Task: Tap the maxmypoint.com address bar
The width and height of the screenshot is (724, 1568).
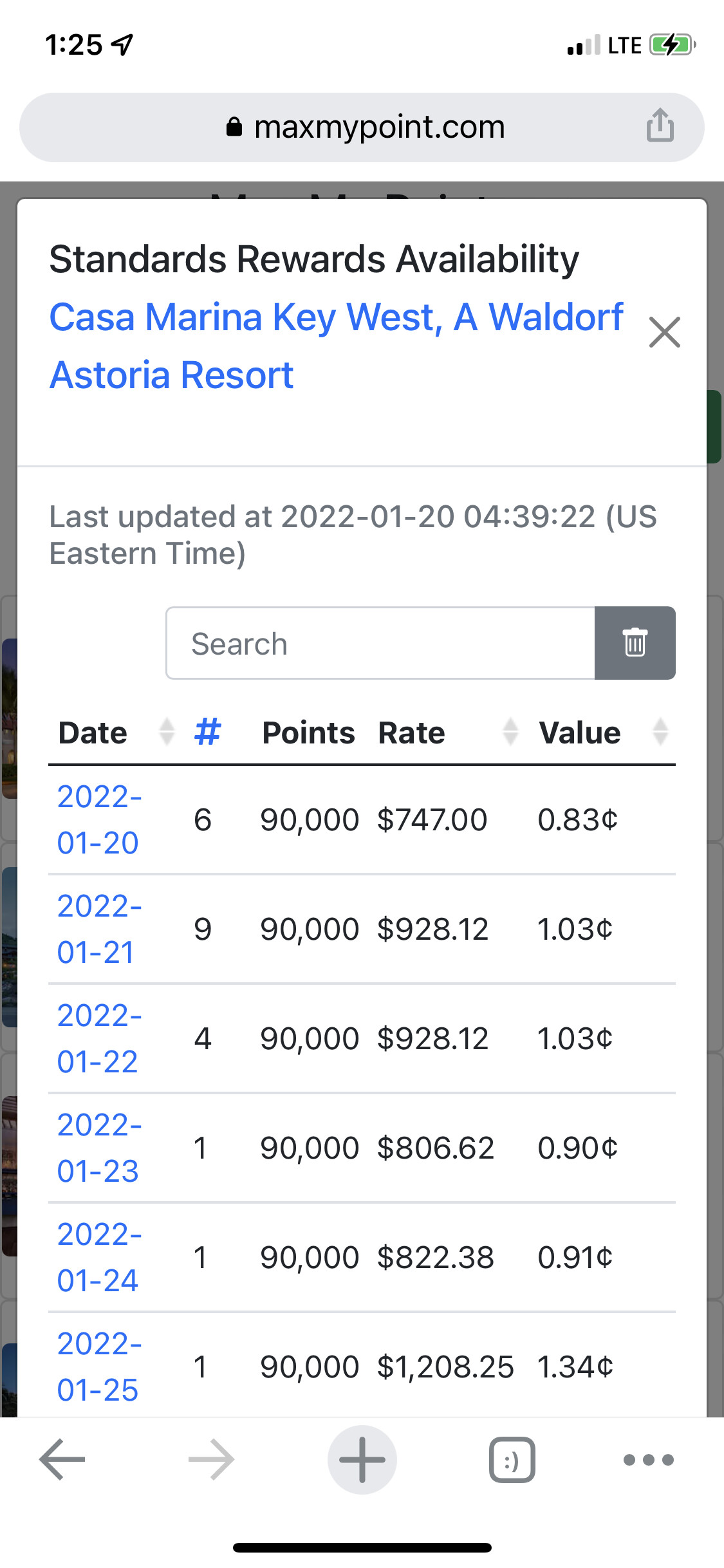Action: 378,127
